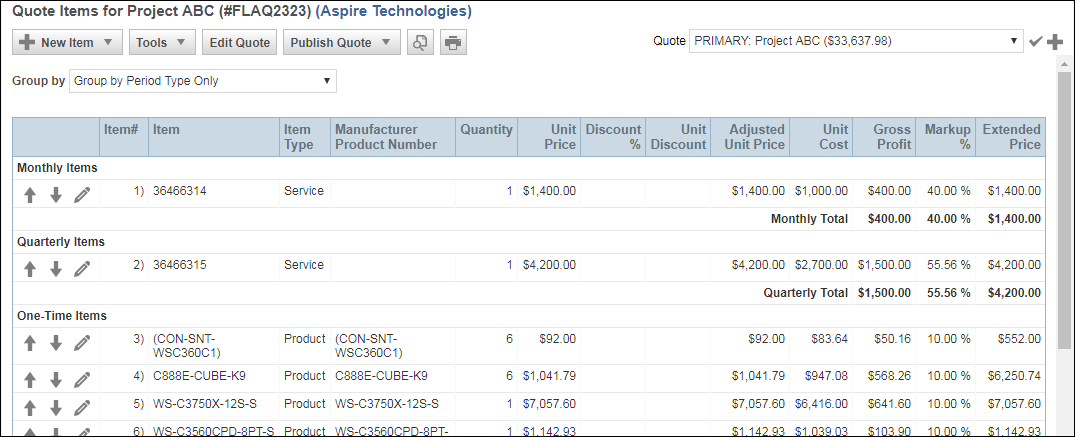
Task: Edit item 36466314 with pencil icon
Action: (82, 195)
